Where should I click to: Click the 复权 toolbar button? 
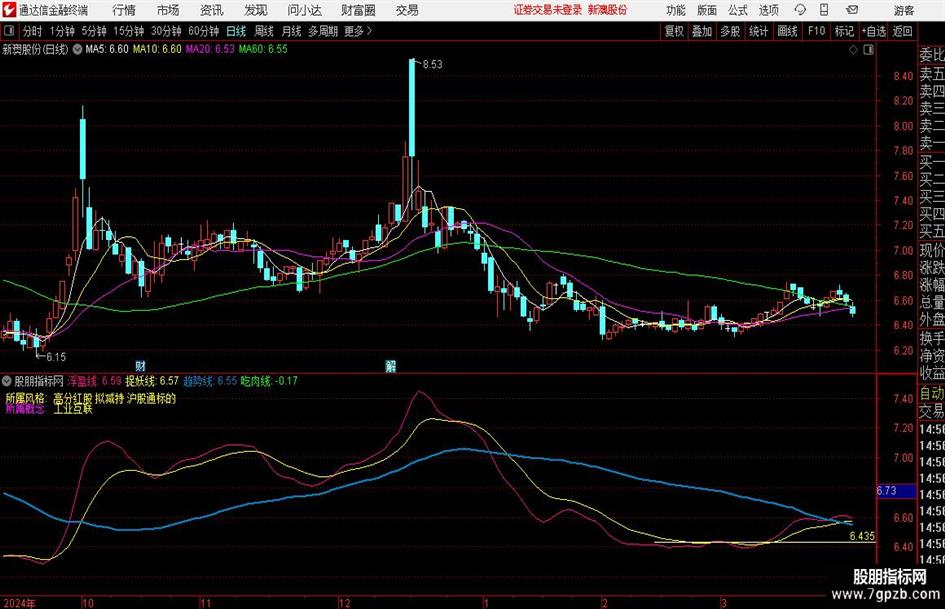coord(674,31)
